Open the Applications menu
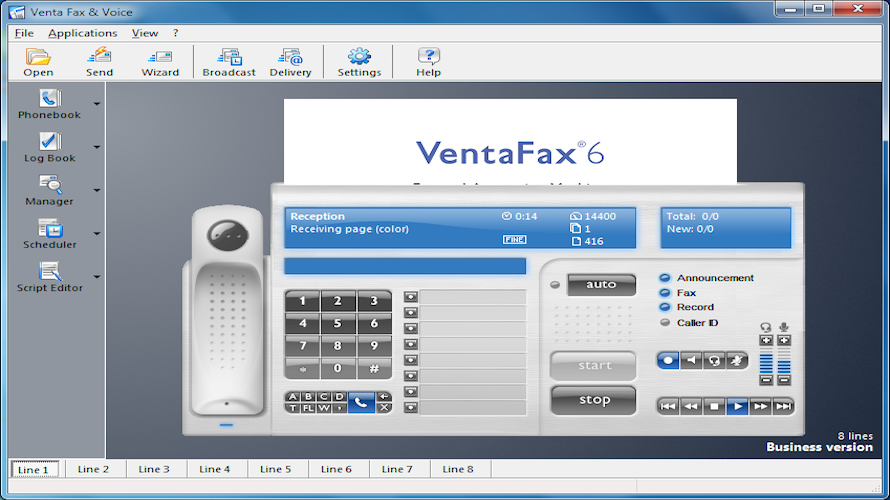This screenshot has height=500, width=890. coord(82,33)
